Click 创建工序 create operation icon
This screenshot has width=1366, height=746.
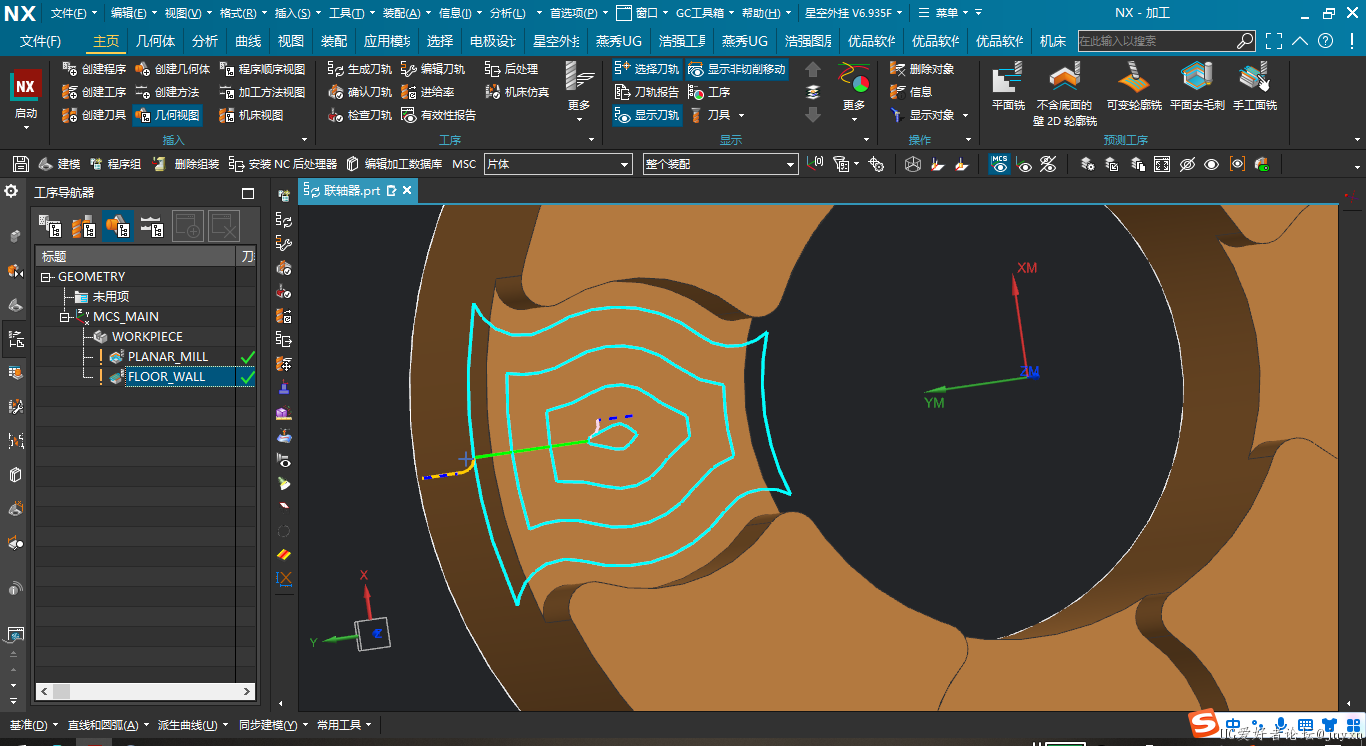pyautogui.click(x=70, y=92)
